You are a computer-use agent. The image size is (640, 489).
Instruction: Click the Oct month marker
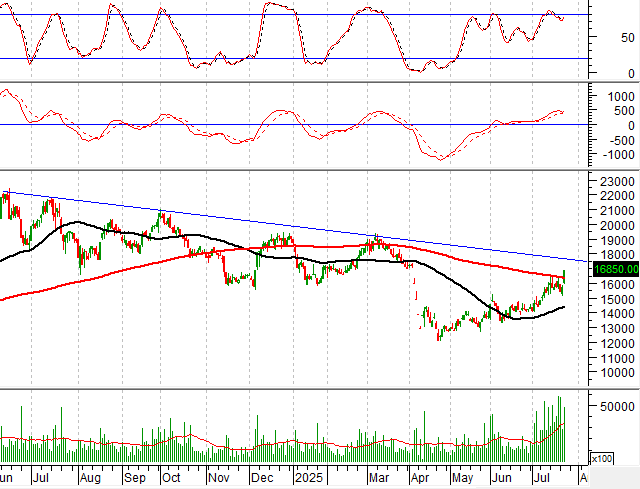[x=172, y=479]
